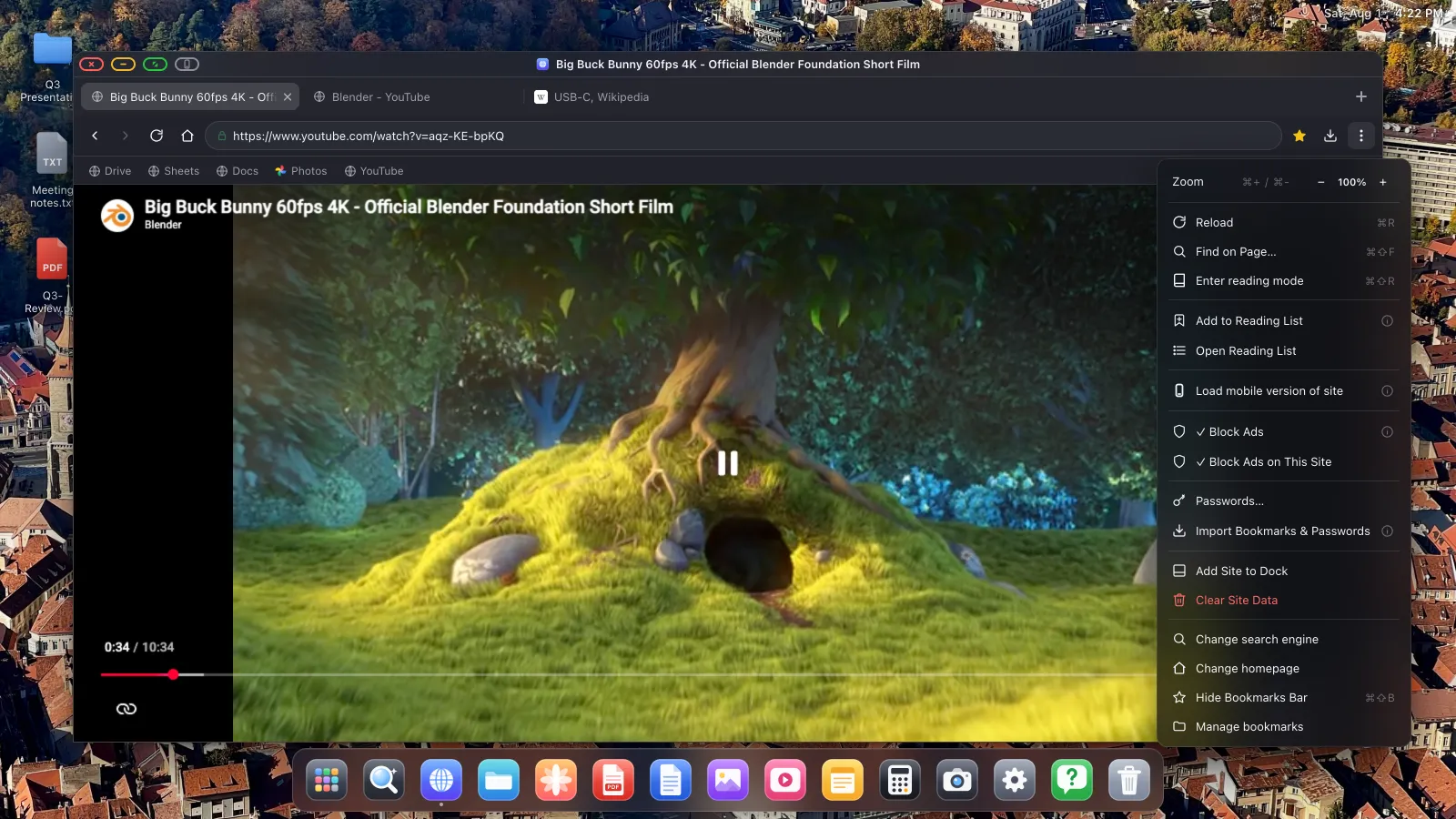Image resolution: width=1456 pixels, height=819 pixels.
Task: Click info icon beside Load mobile version
Action: click(1388, 390)
